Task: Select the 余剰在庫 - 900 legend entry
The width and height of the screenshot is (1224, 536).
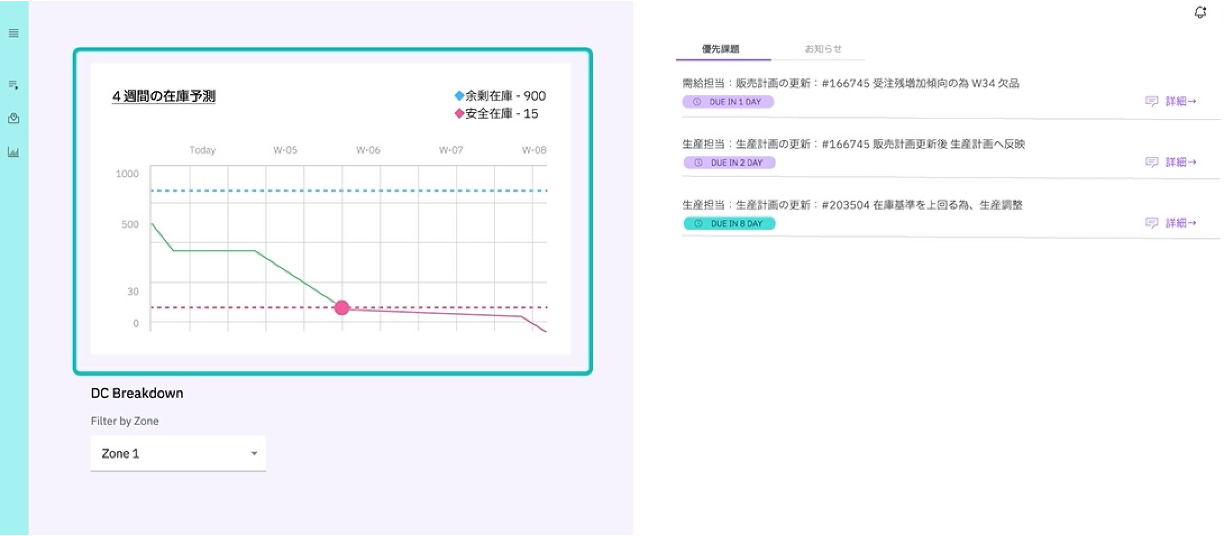Action: pos(500,96)
